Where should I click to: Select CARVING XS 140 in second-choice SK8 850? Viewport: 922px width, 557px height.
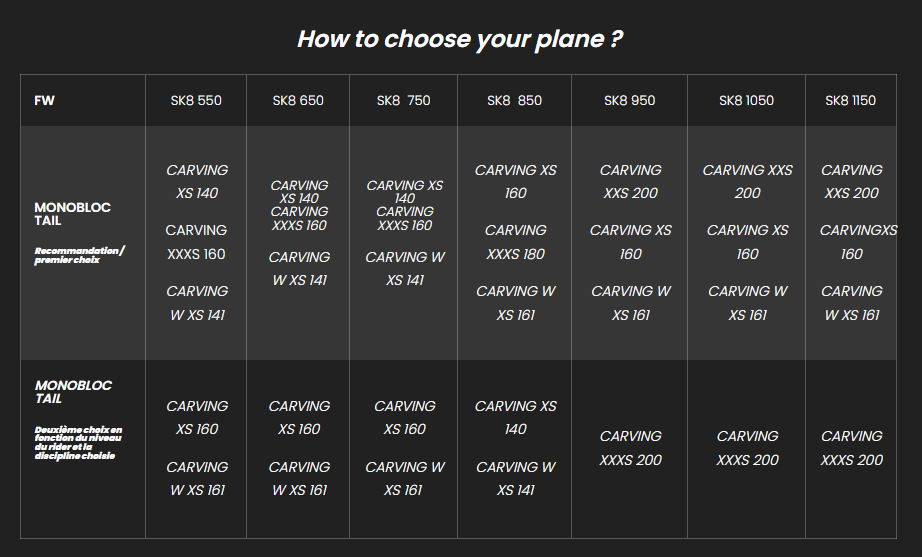pyautogui.click(x=516, y=418)
